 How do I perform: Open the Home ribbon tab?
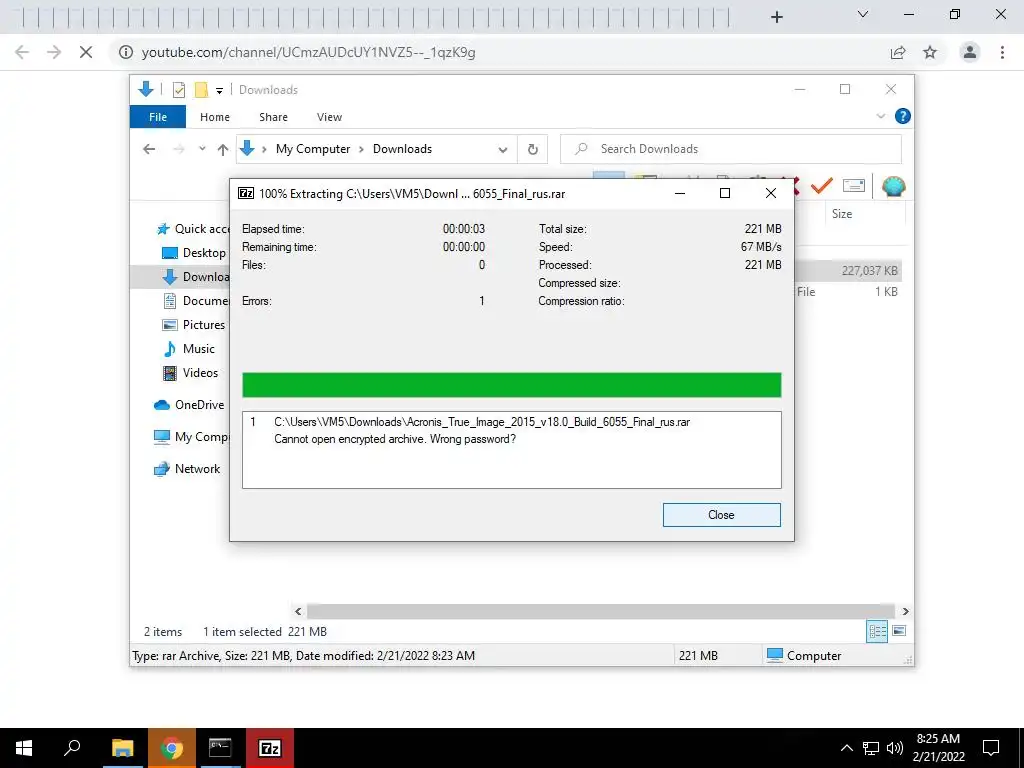215,117
